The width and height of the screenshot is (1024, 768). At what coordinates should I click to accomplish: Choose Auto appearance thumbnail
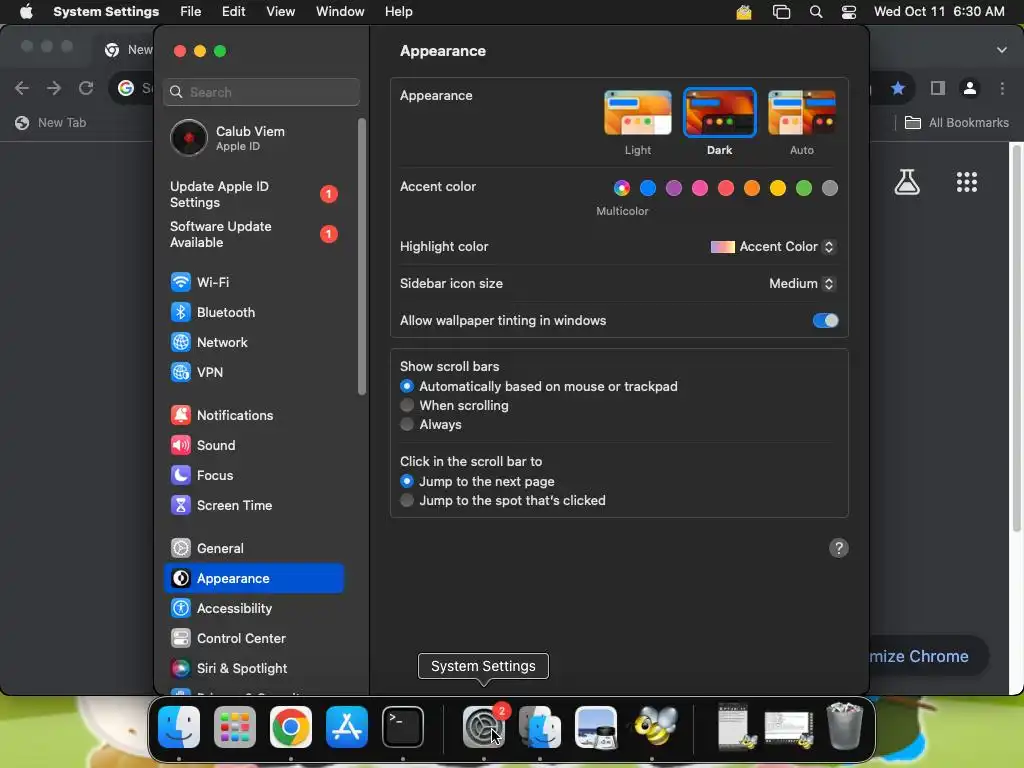pos(802,113)
